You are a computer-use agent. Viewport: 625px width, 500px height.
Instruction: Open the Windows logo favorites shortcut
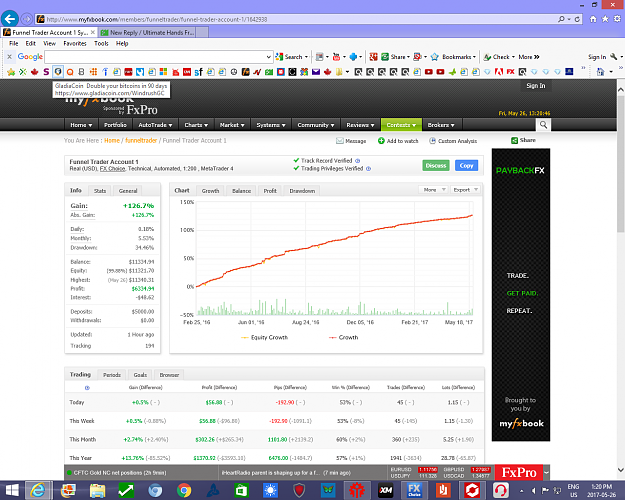click(163, 72)
